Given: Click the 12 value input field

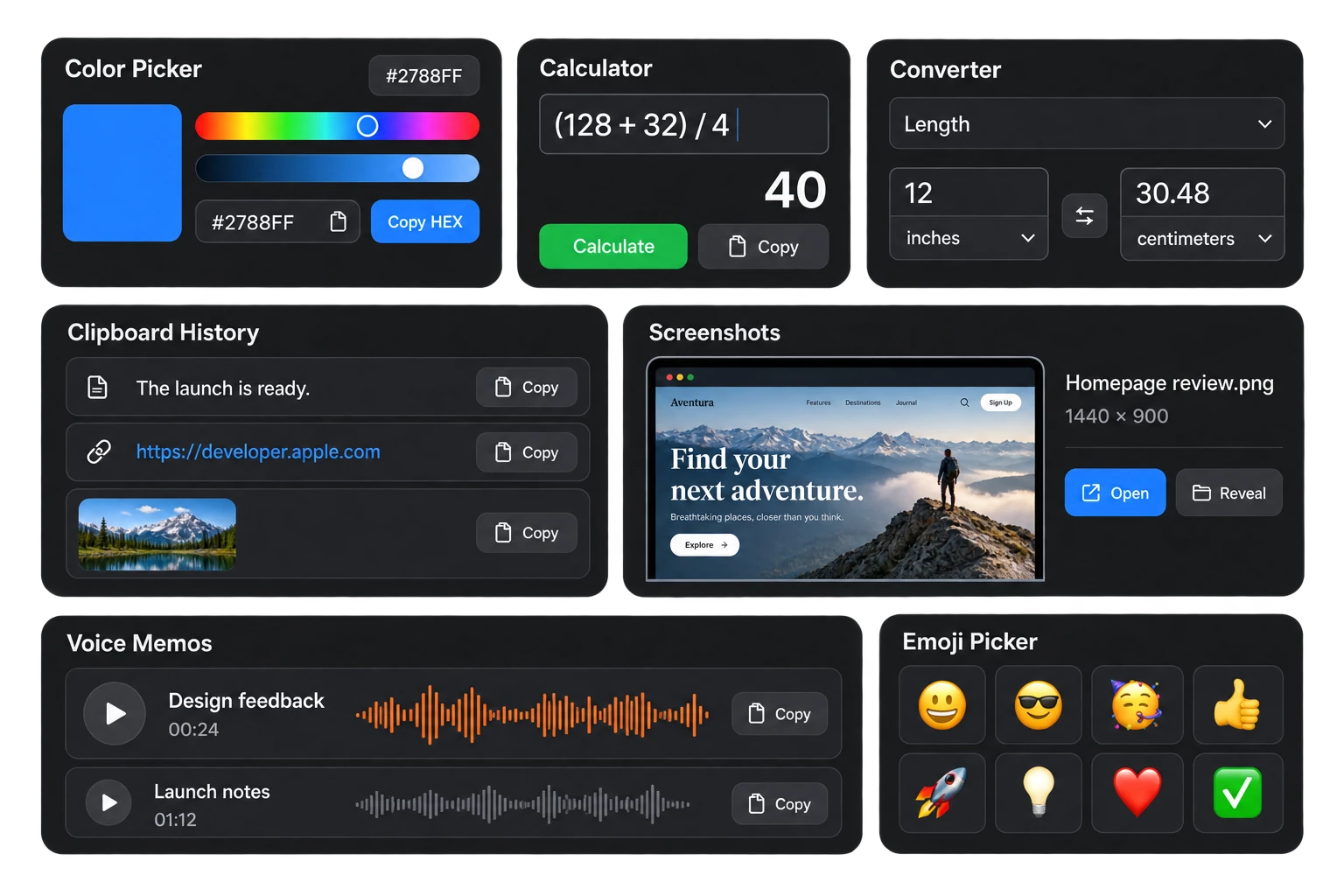Looking at the screenshot, I should (969, 192).
